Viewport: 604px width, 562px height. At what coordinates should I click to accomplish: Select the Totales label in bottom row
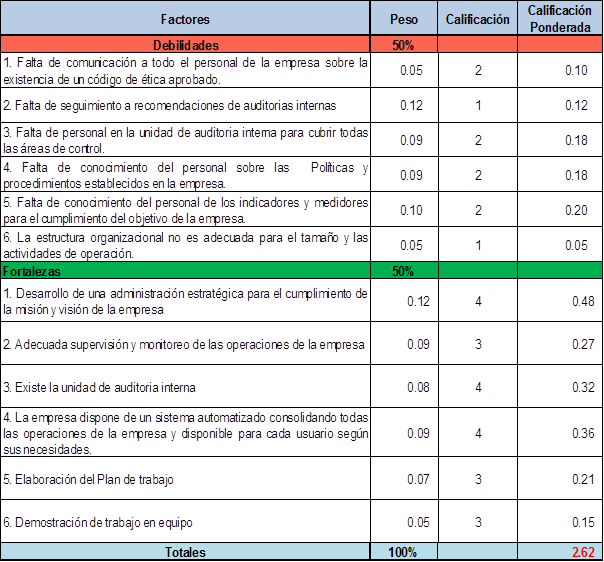[185, 552]
